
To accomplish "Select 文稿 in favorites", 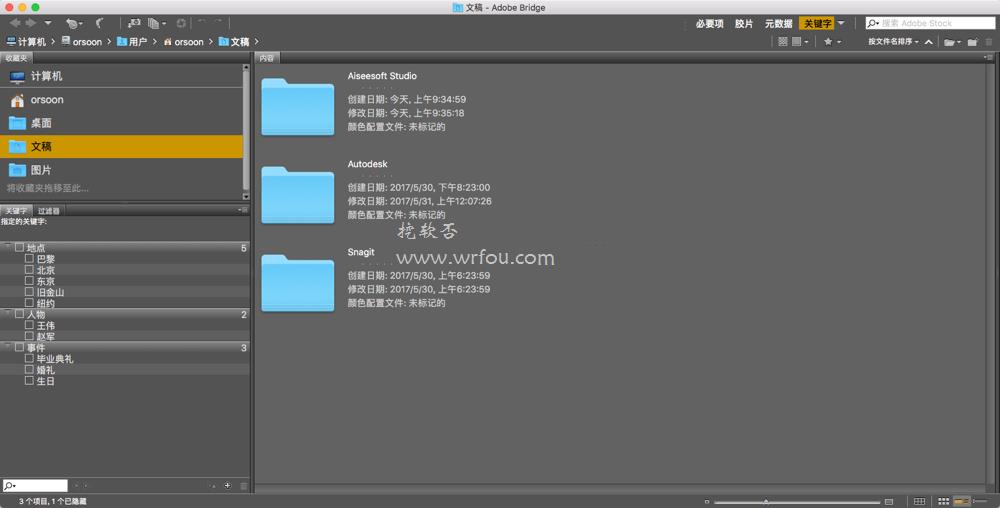I will [x=121, y=147].
